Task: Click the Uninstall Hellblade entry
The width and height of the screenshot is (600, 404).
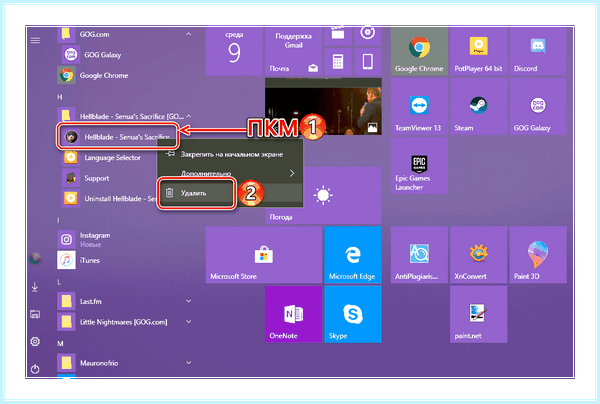Action: pos(109,199)
